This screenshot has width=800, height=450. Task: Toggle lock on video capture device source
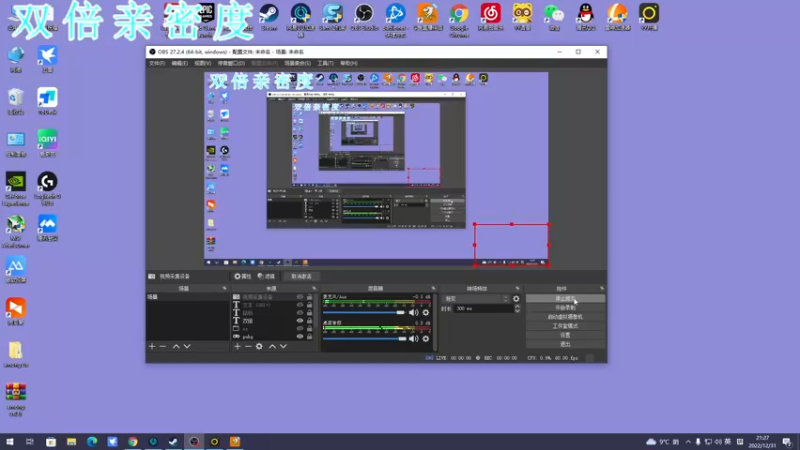pos(309,297)
